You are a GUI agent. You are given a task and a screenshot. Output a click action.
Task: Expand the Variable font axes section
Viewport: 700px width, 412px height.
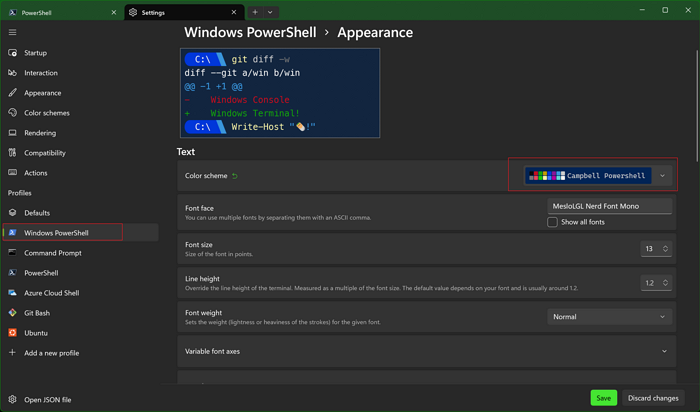[x=427, y=351]
